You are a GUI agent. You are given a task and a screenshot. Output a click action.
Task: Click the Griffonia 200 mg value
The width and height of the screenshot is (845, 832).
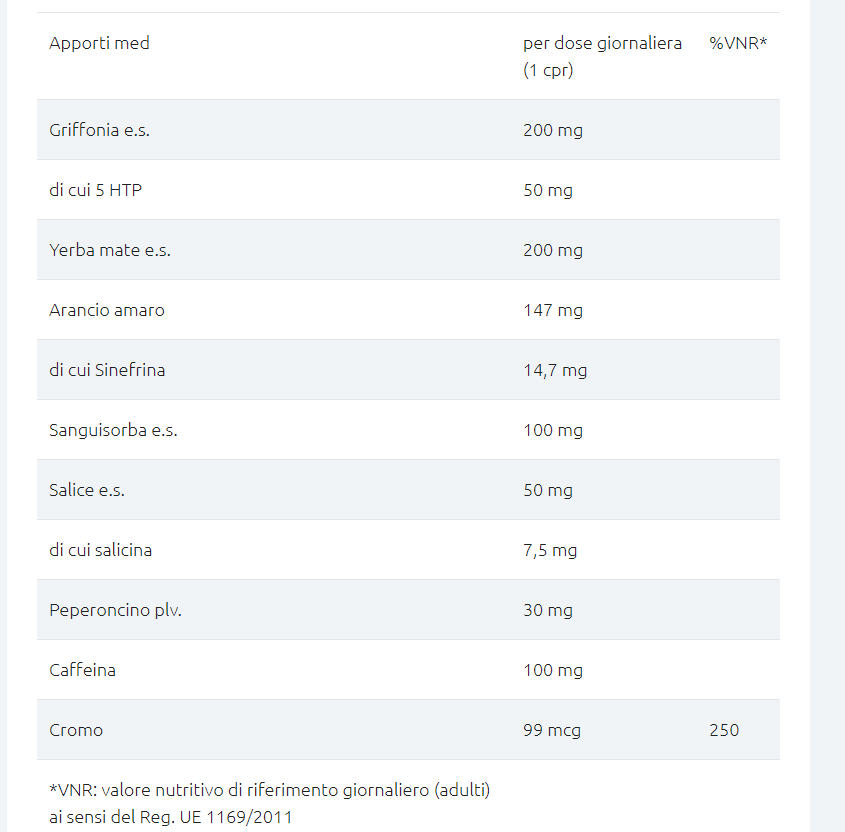point(553,130)
